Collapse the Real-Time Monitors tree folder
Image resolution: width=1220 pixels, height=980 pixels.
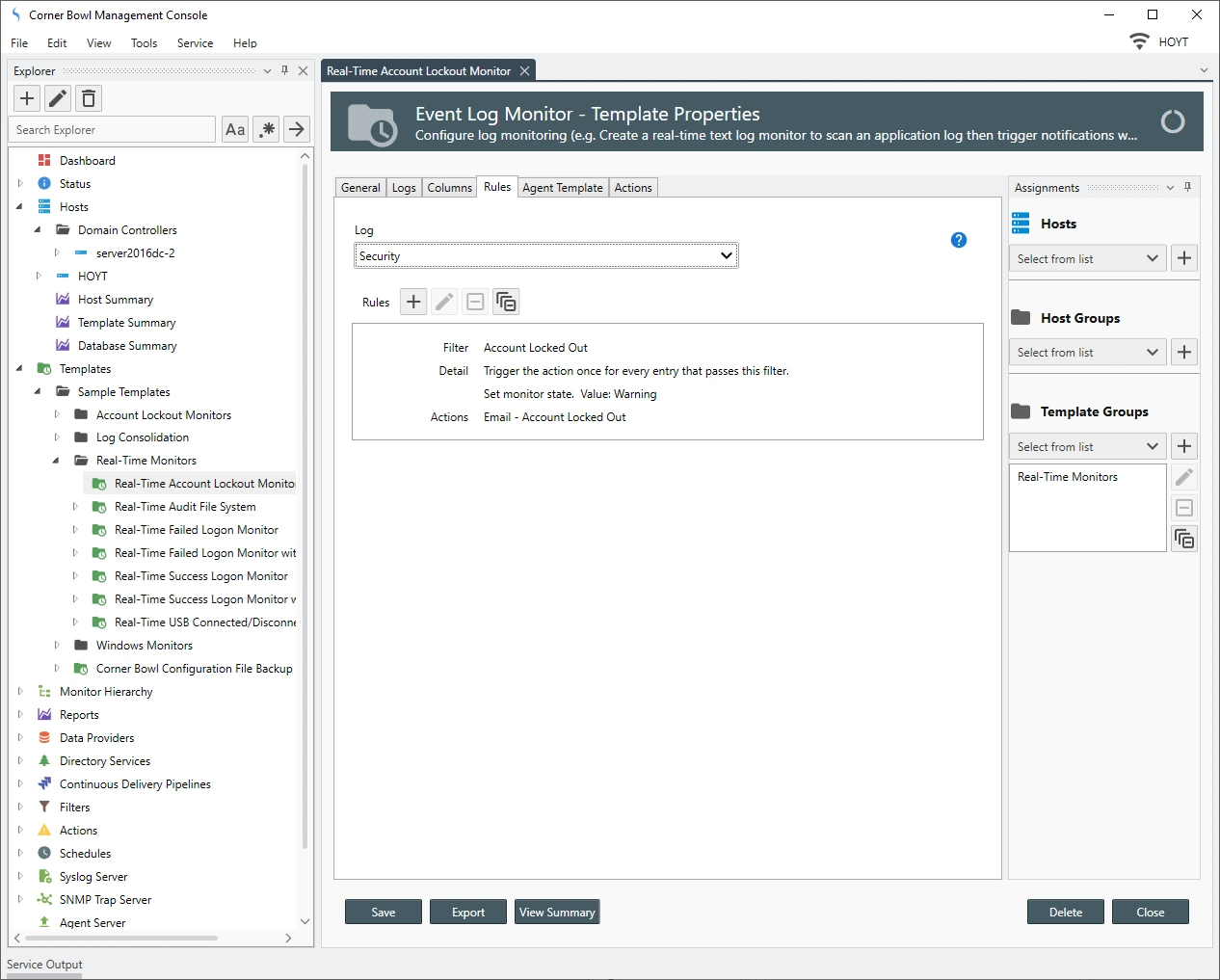pyautogui.click(x=57, y=461)
